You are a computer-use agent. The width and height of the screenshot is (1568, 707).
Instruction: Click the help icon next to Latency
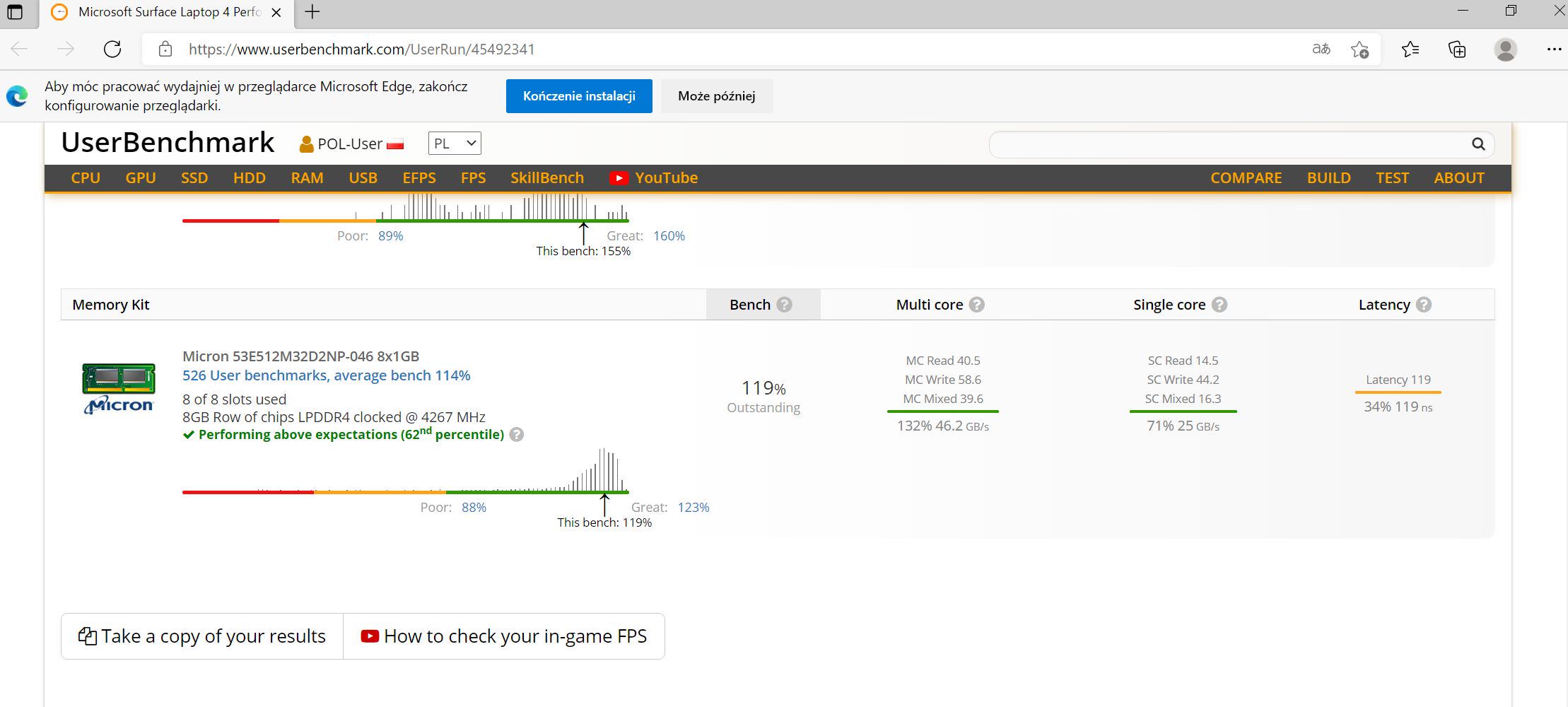click(x=1424, y=305)
